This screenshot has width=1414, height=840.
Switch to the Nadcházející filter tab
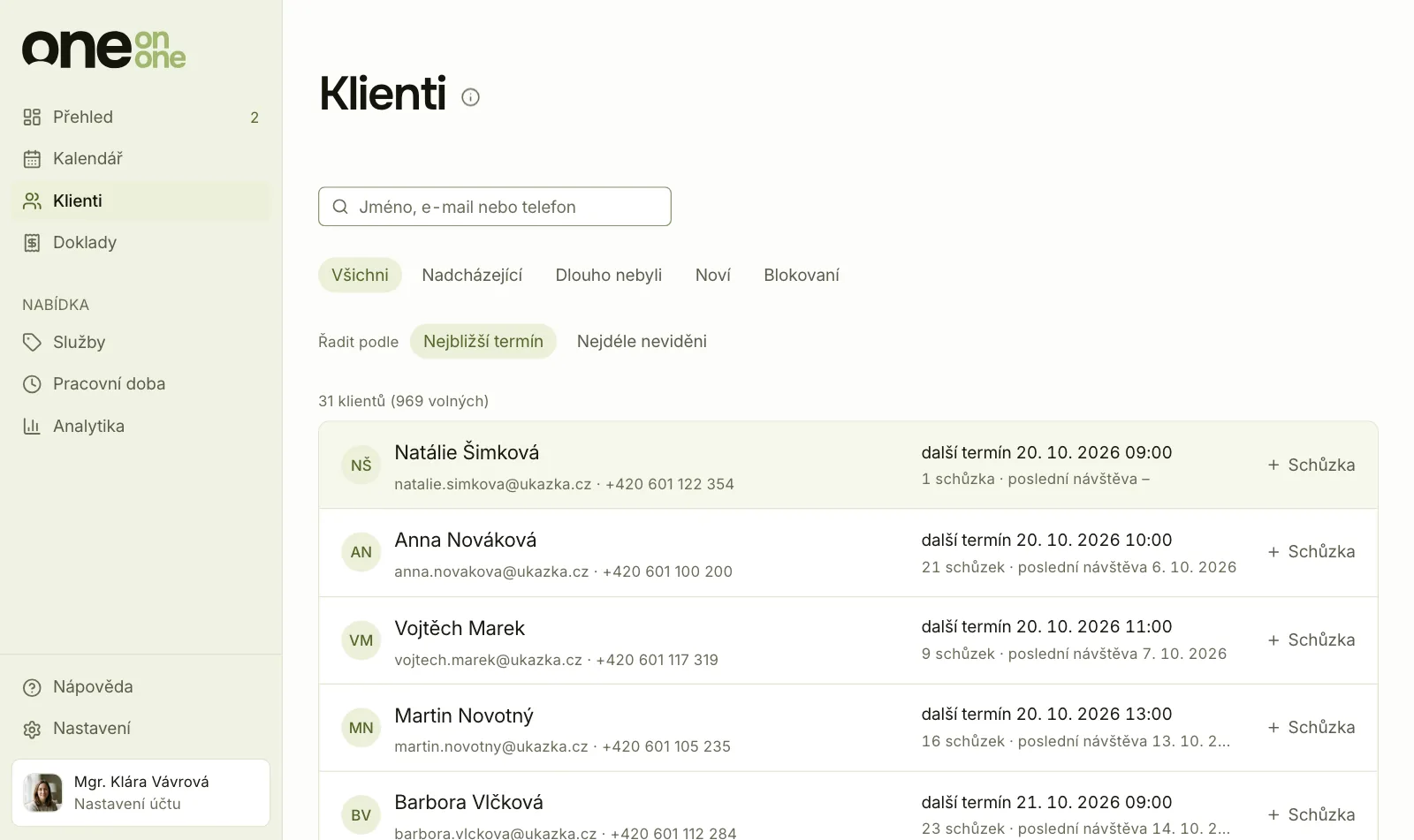pos(472,276)
